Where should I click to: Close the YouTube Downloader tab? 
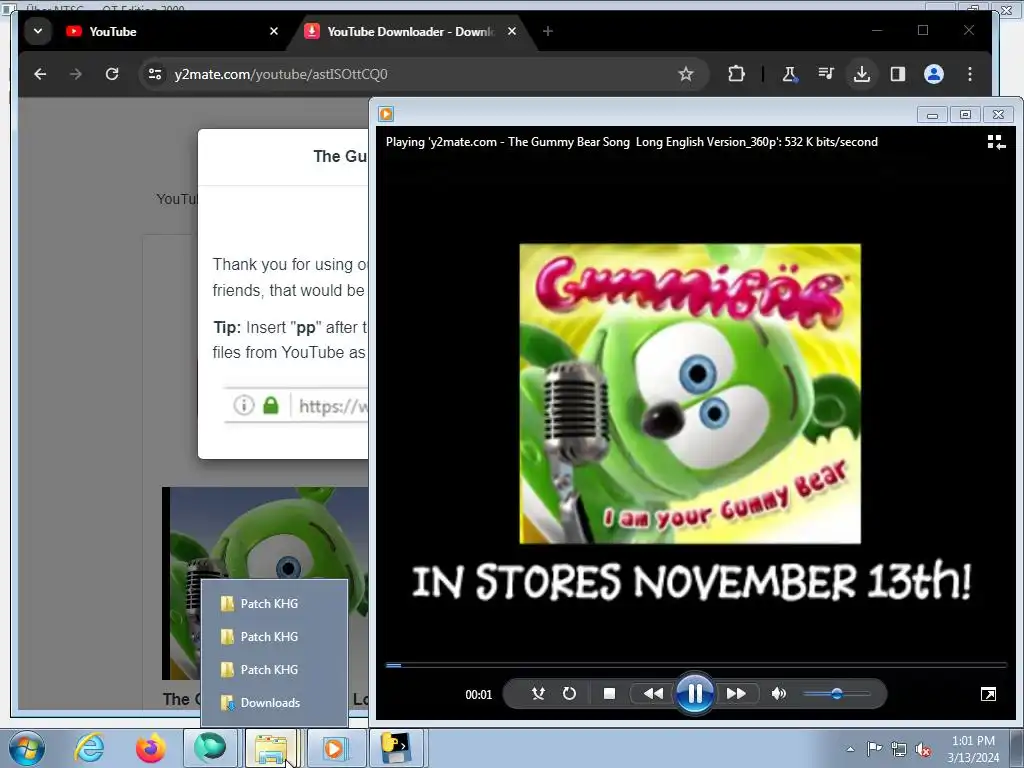512,31
